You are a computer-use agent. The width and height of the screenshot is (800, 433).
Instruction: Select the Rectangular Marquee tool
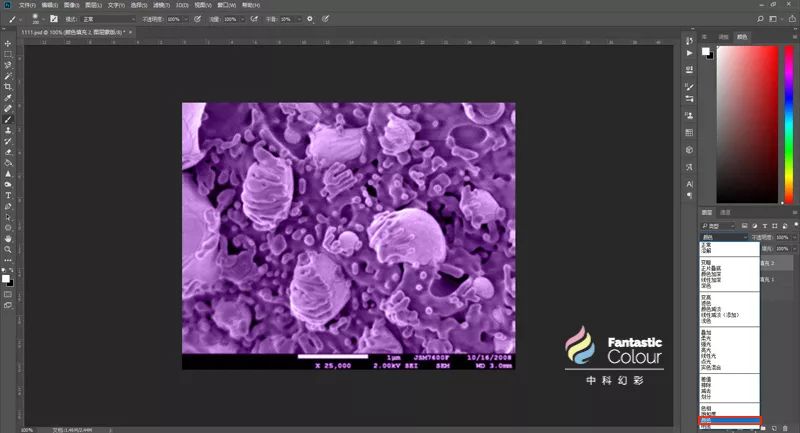(8, 54)
